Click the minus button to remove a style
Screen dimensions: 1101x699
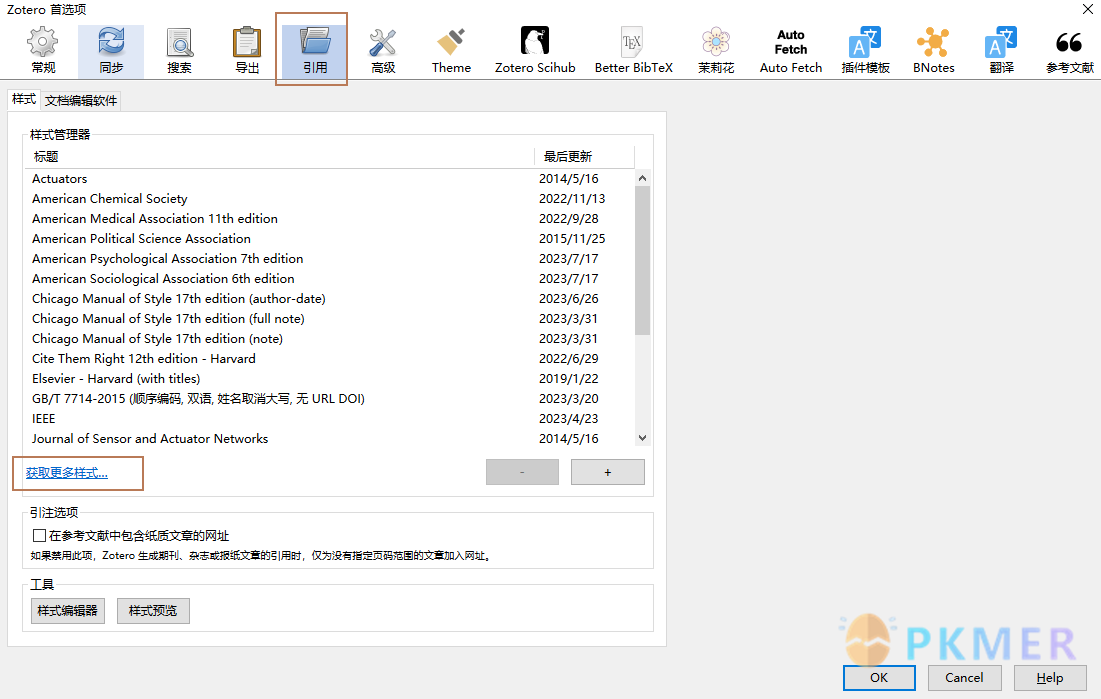click(x=522, y=472)
